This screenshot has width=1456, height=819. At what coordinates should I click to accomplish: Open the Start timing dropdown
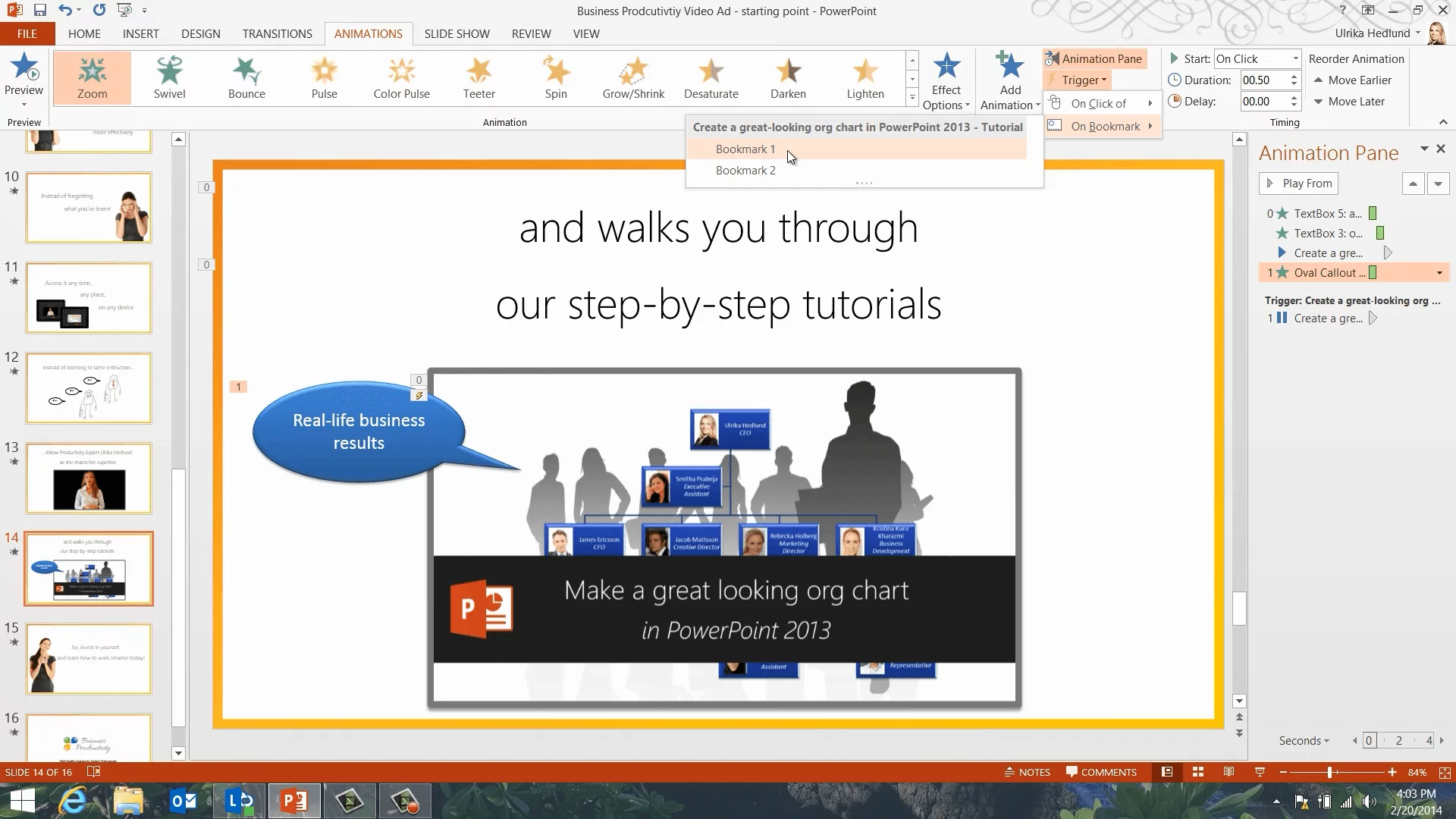(x=1295, y=58)
